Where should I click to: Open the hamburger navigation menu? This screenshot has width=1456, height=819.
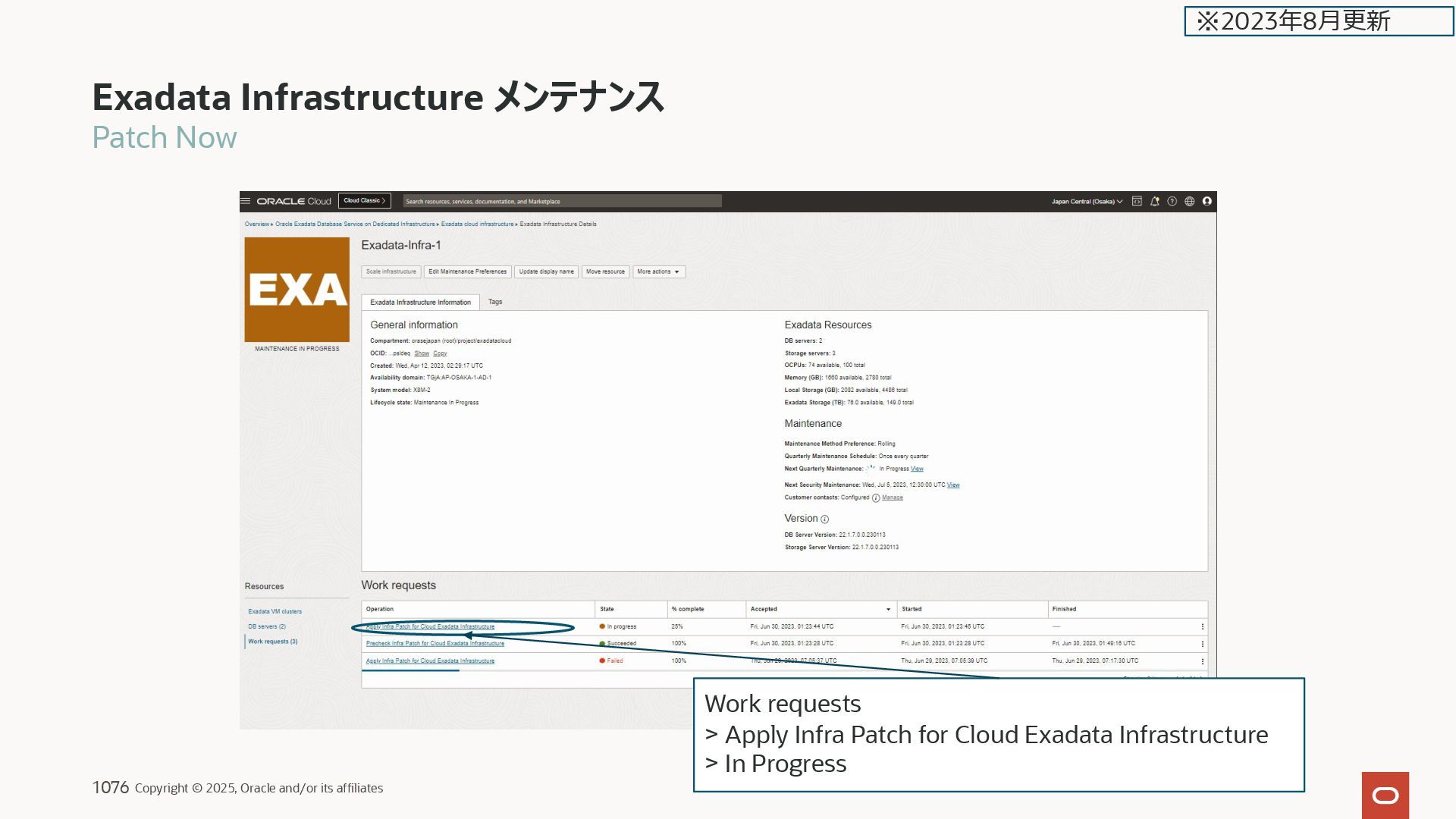tap(245, 201)
